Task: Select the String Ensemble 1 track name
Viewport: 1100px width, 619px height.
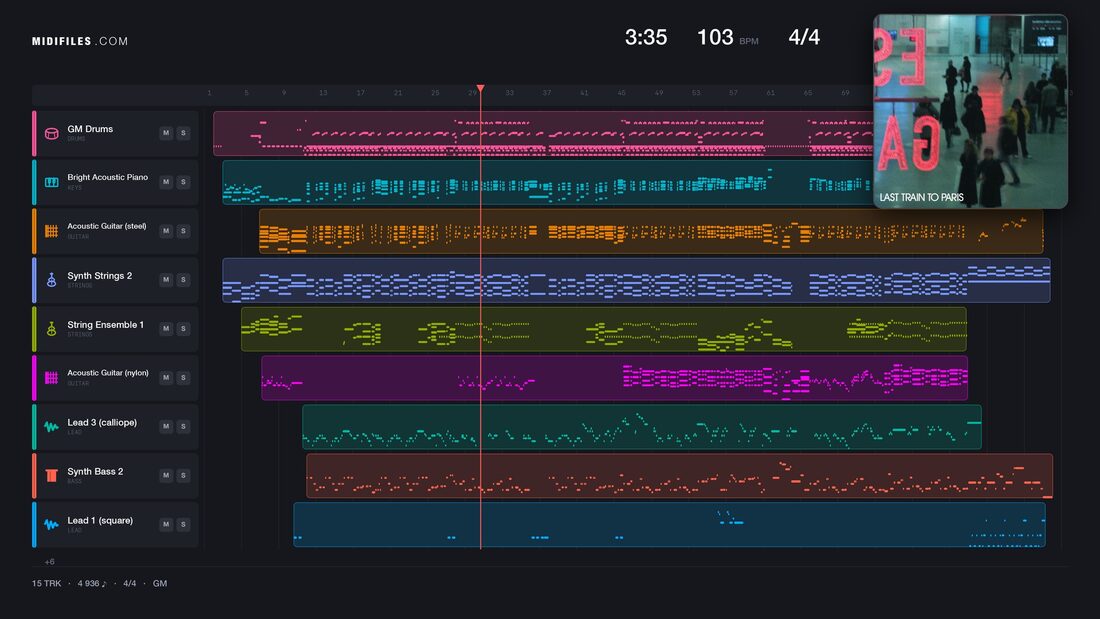Action: (105, 325)
